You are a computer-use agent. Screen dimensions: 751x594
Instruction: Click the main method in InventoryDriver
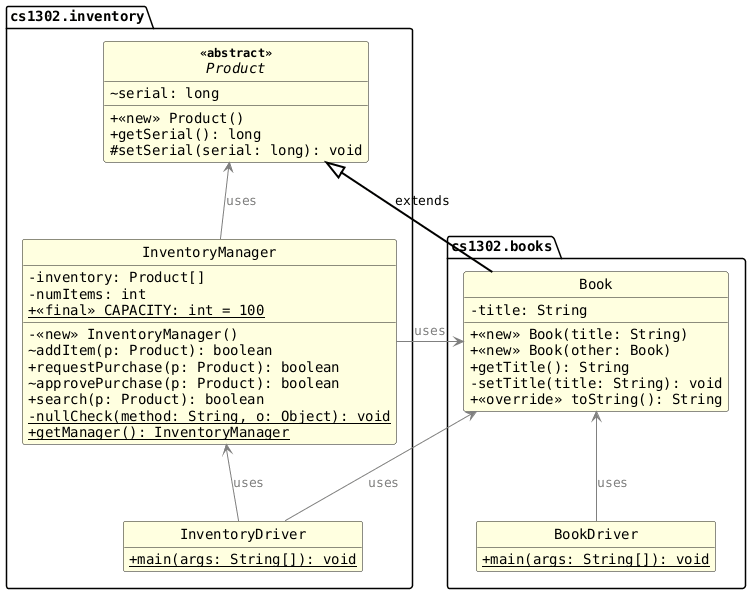(x=242, y=559)
